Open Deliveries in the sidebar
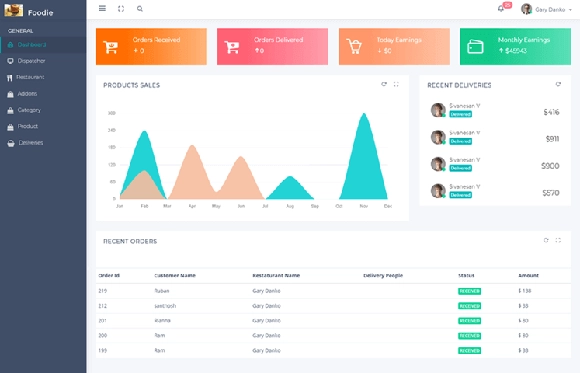The height and width of the screenshot is (373, 580). [43, 142]
